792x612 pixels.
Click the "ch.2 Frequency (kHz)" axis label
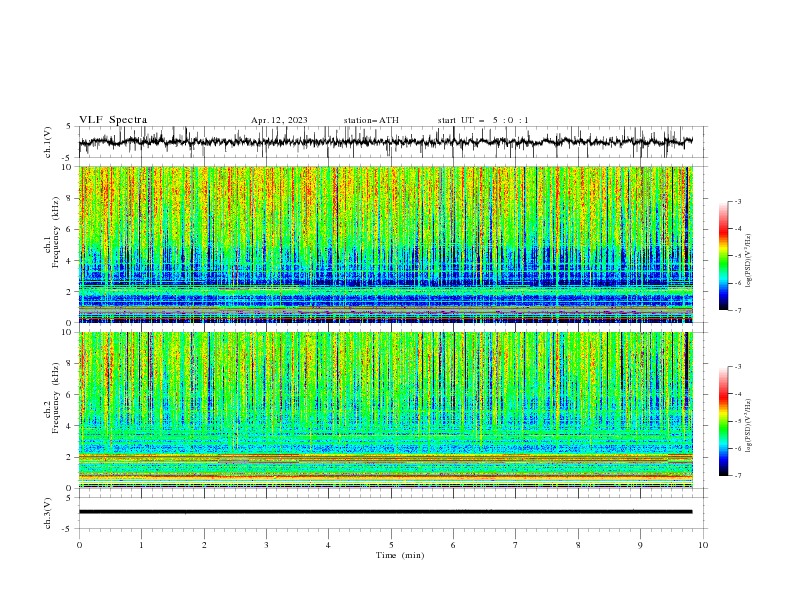tap(52, 397)
